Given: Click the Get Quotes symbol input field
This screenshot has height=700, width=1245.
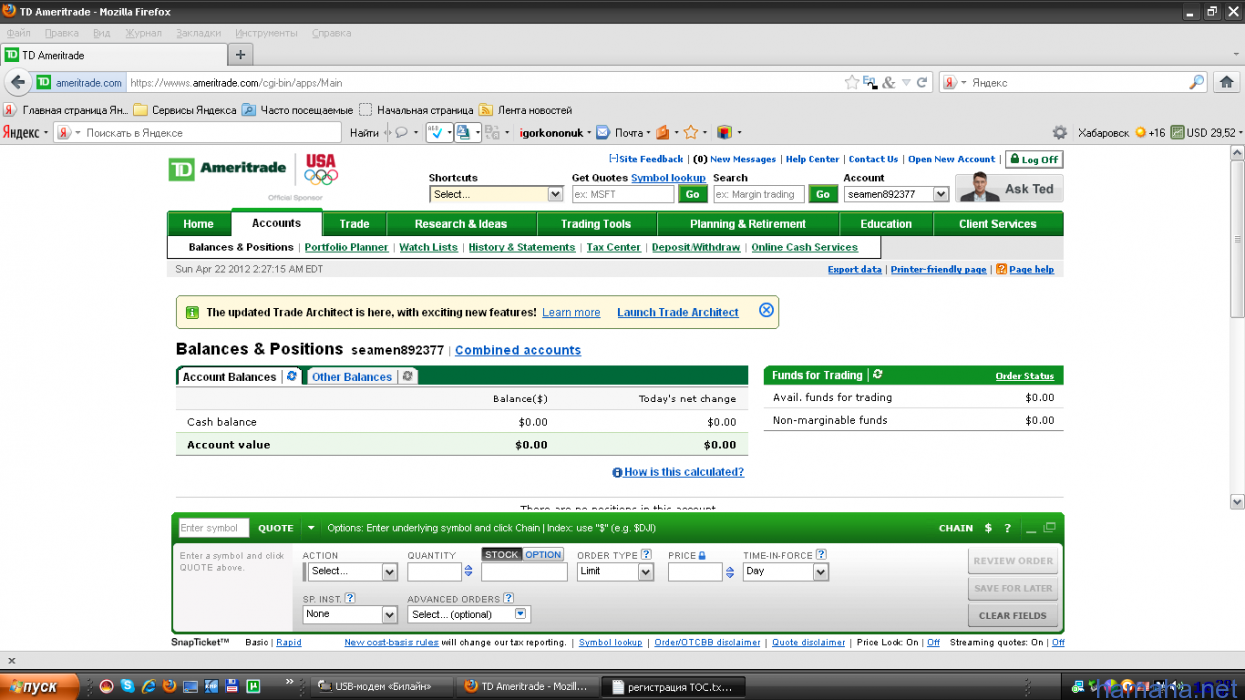Looking at the screenshot, I should point(623,194).
